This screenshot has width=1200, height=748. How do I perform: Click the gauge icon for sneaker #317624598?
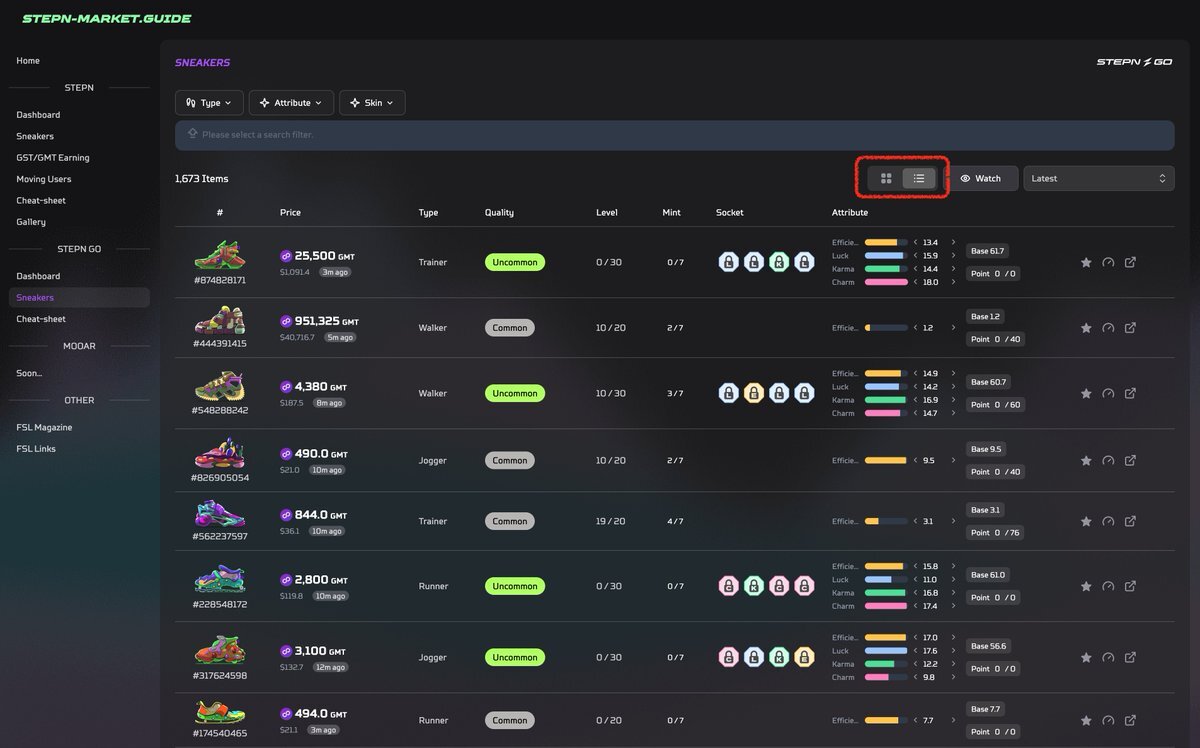[x=1108, y=657]
